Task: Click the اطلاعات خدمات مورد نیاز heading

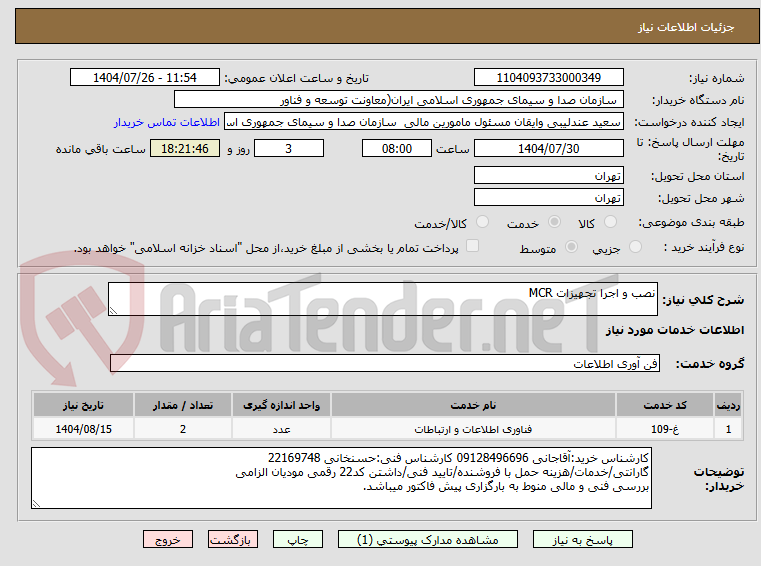Action: point(675,330)
